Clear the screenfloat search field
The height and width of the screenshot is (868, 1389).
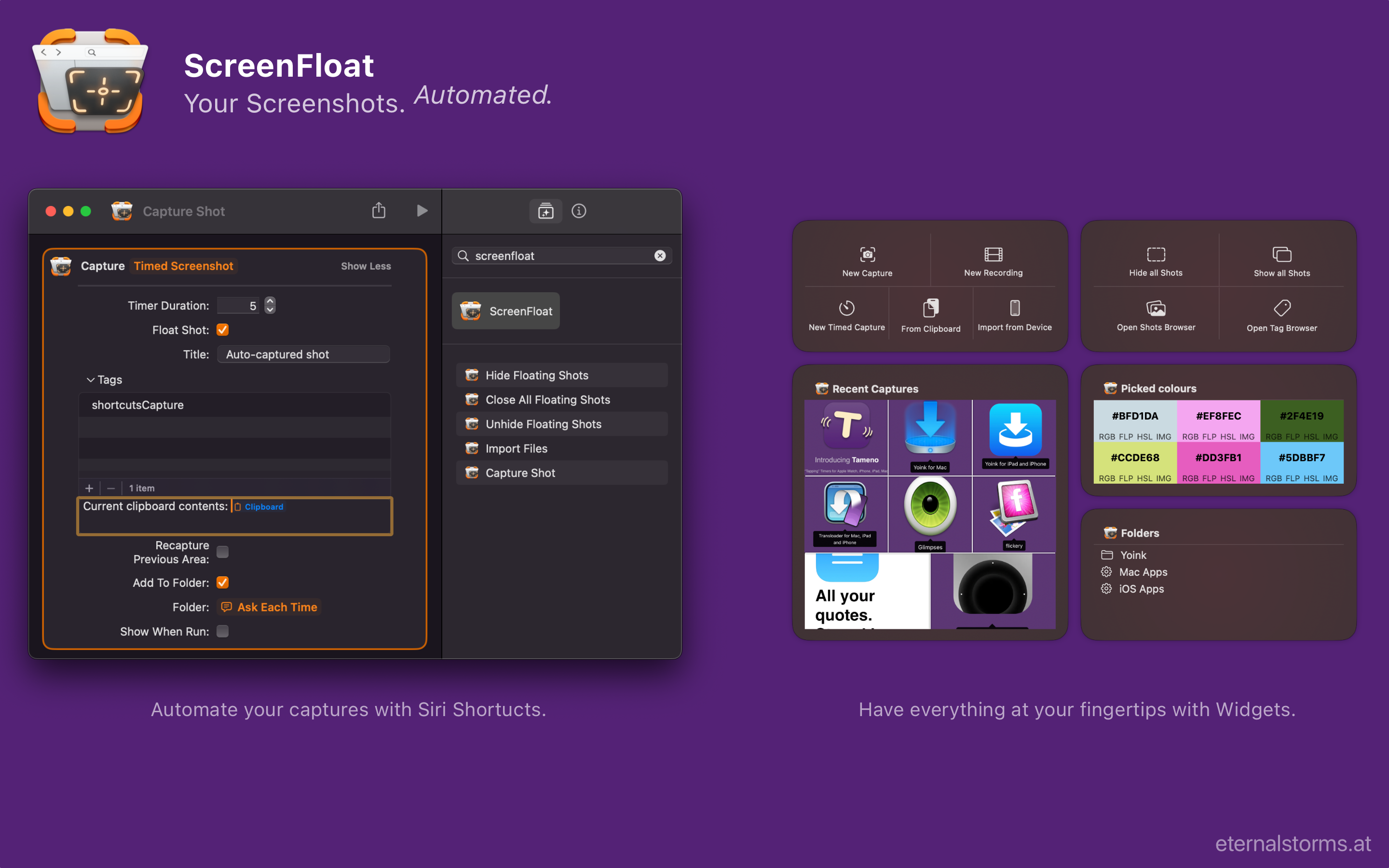click(660, 256)
